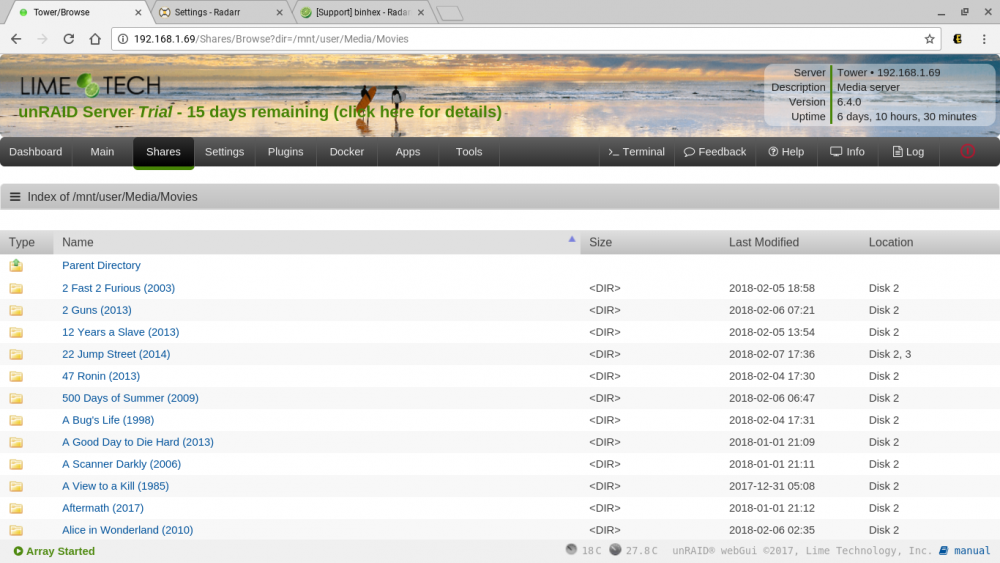
Task: Click the new tab button in Chrome
Action: click(450, 13)
